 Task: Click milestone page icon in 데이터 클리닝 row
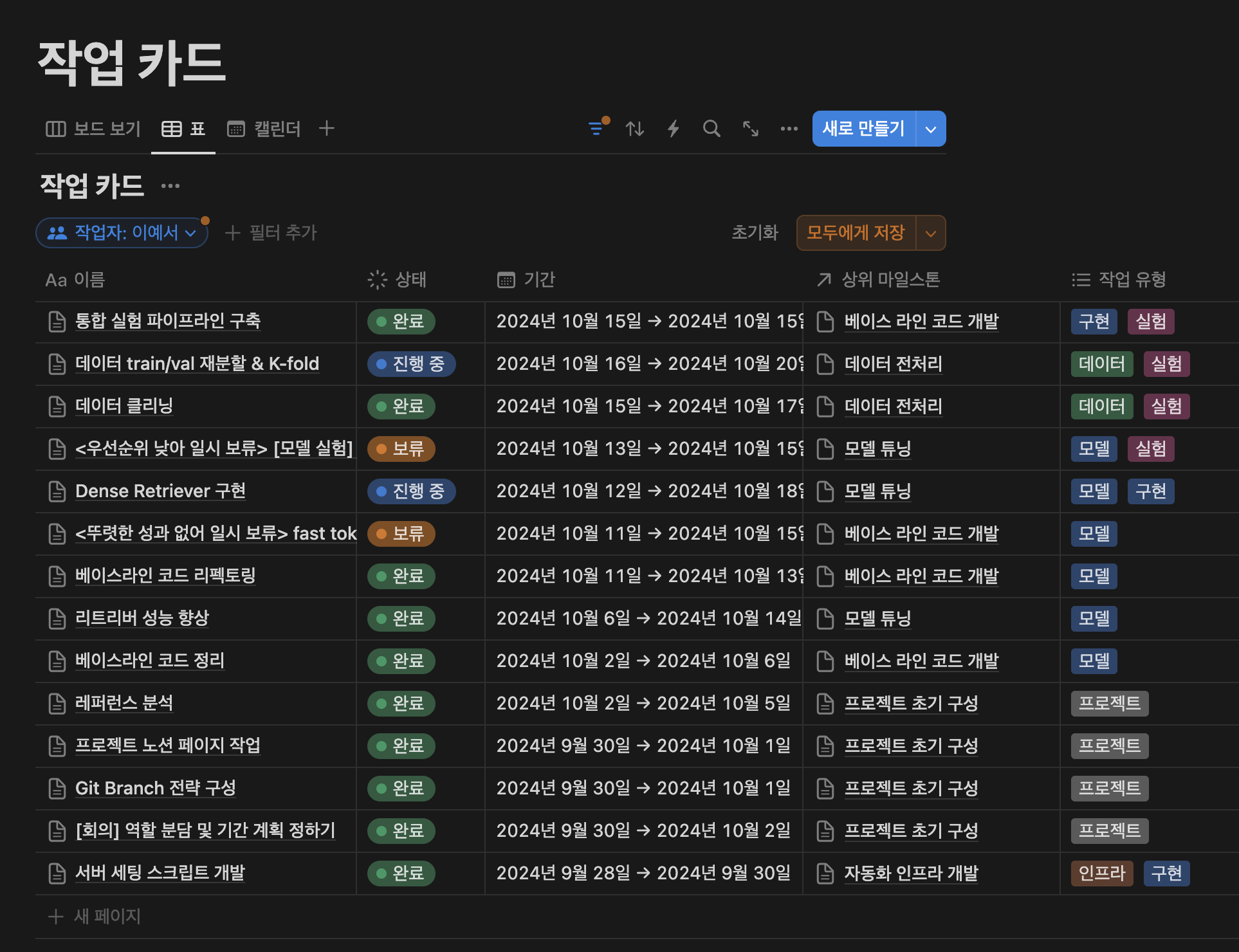(x=825, y=407)
